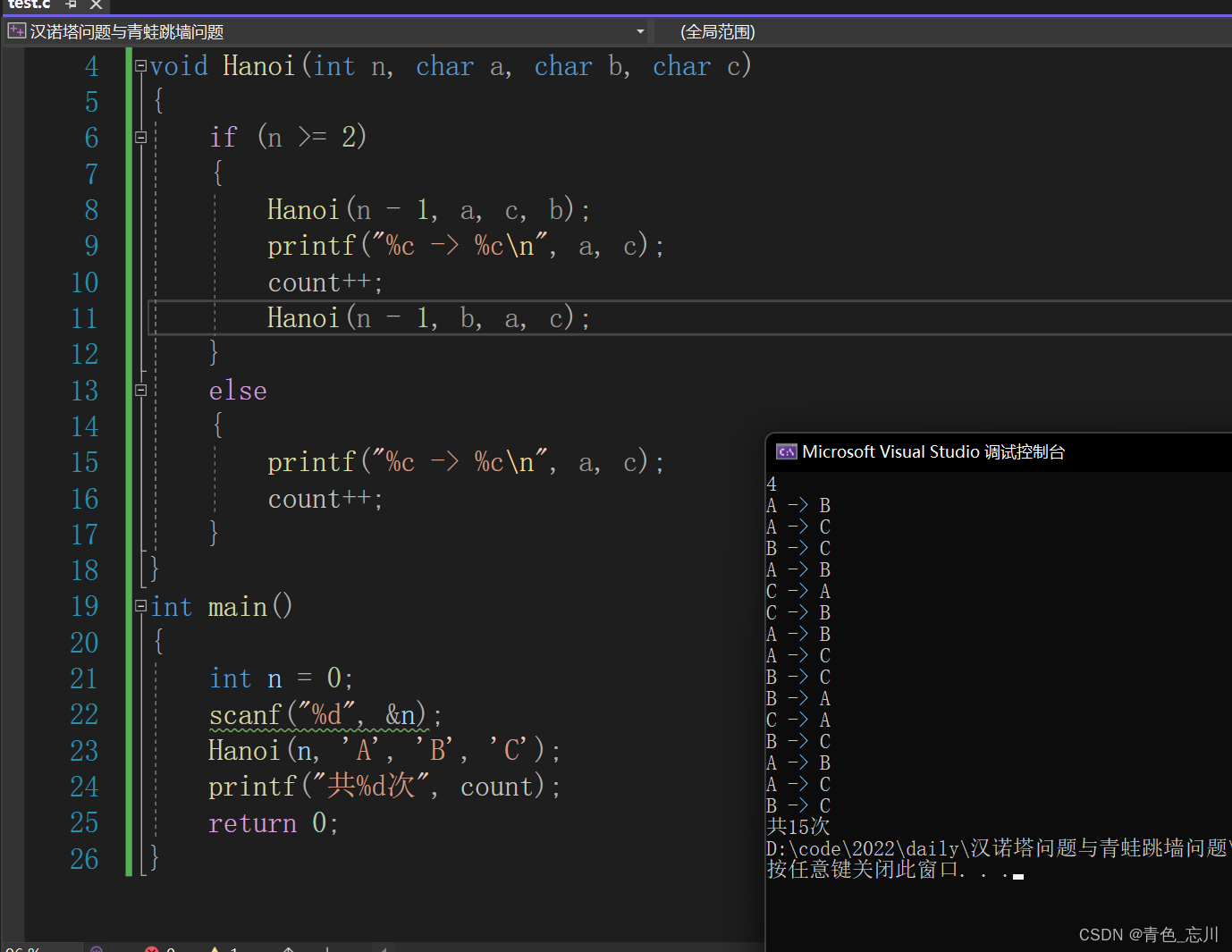Click the console window app icon
This screenshot has width=1232, height=952.
click(x=786, y=452)
